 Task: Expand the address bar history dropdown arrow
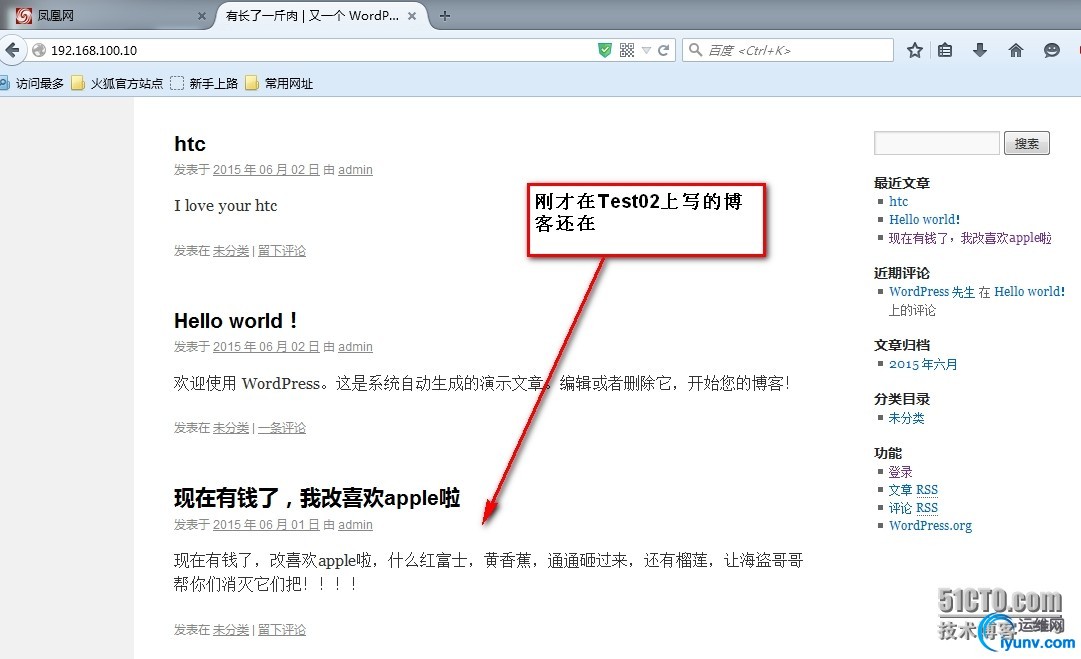click(x=647, y=50)
